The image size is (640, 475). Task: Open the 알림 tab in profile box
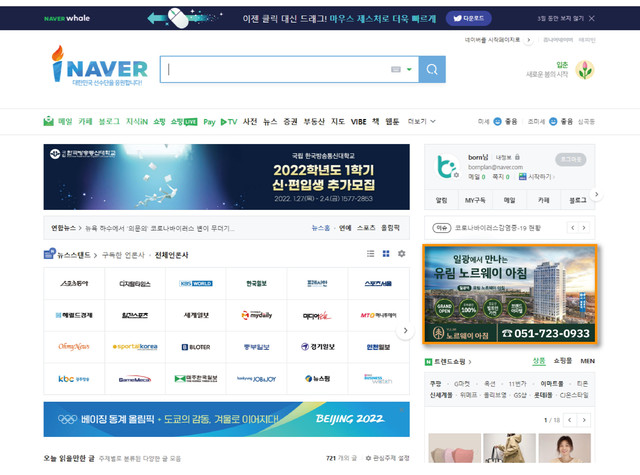(x=441, y=200)
